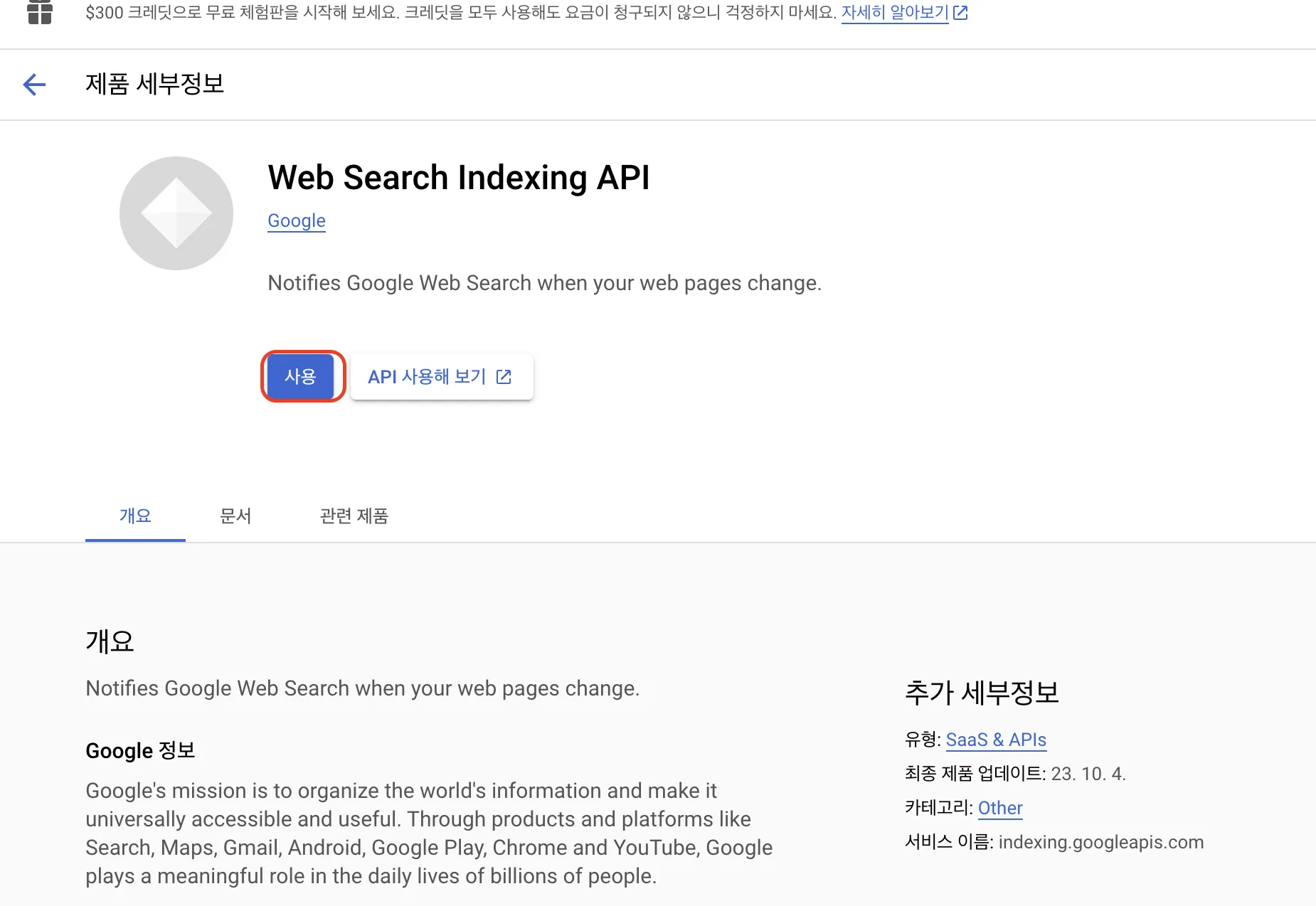
Task: Select the 개요 tab
Action: 135,516
